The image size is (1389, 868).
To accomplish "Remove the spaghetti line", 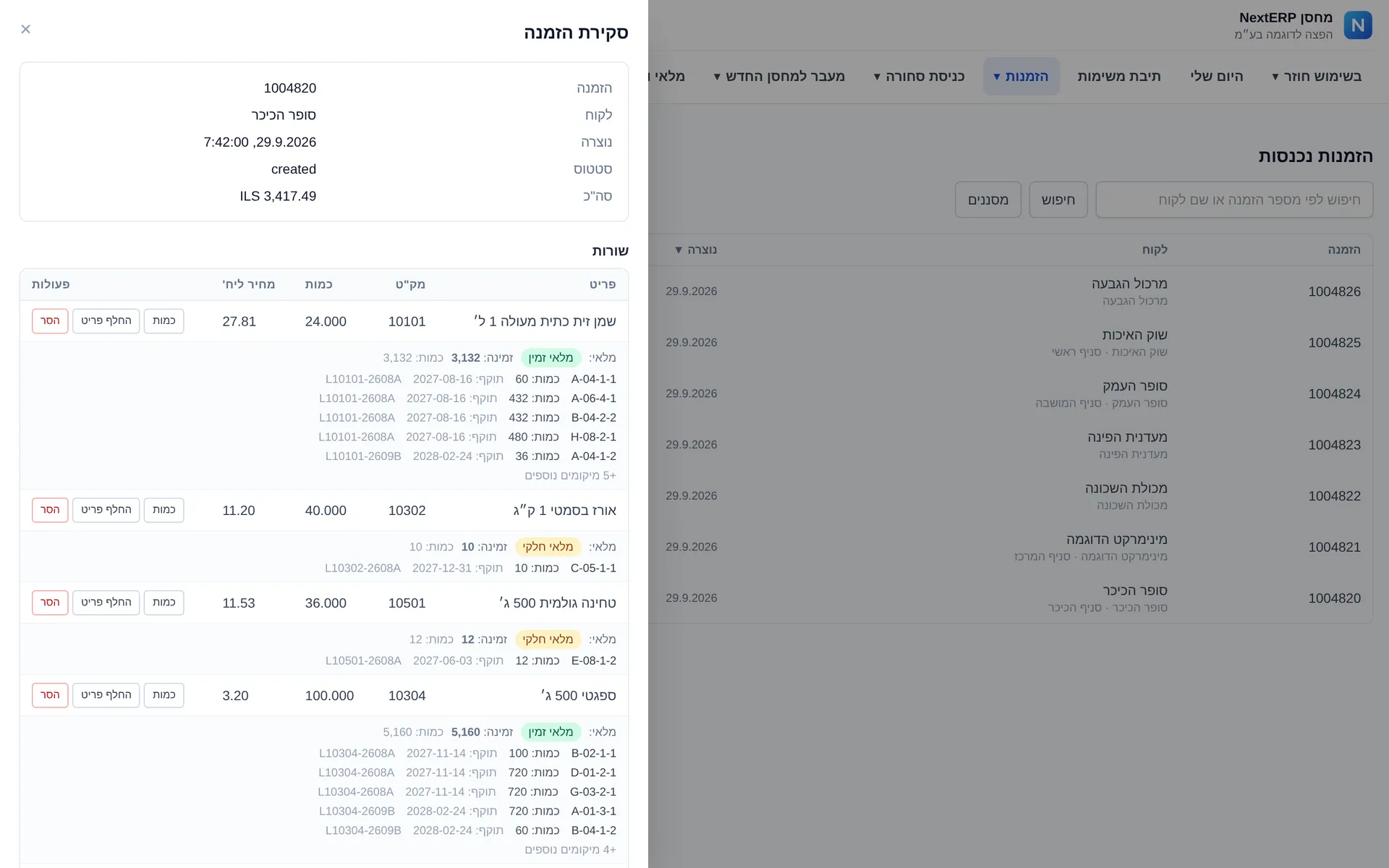I will tap(50, 695).
